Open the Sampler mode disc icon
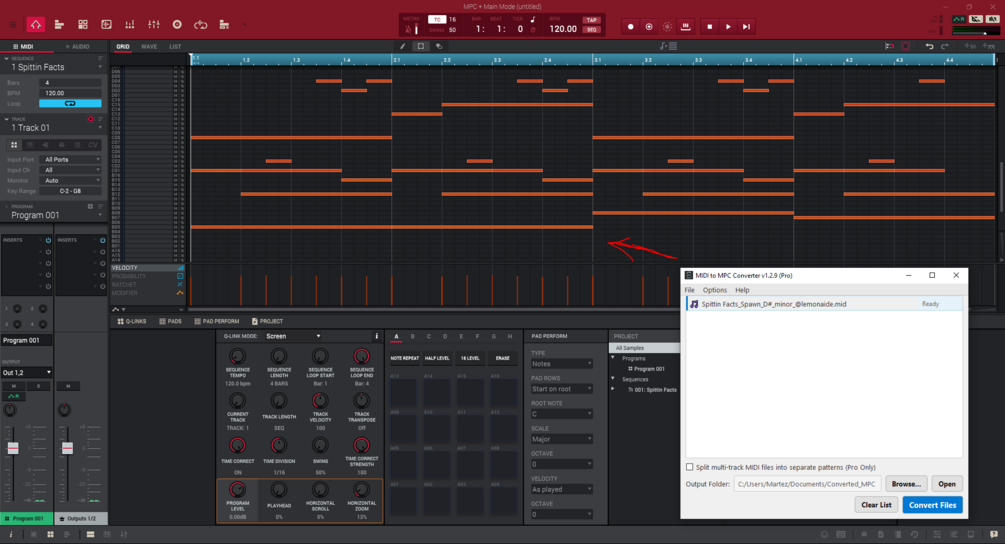This screenshot has height=544, width=1005. click(x=177, y=24)
